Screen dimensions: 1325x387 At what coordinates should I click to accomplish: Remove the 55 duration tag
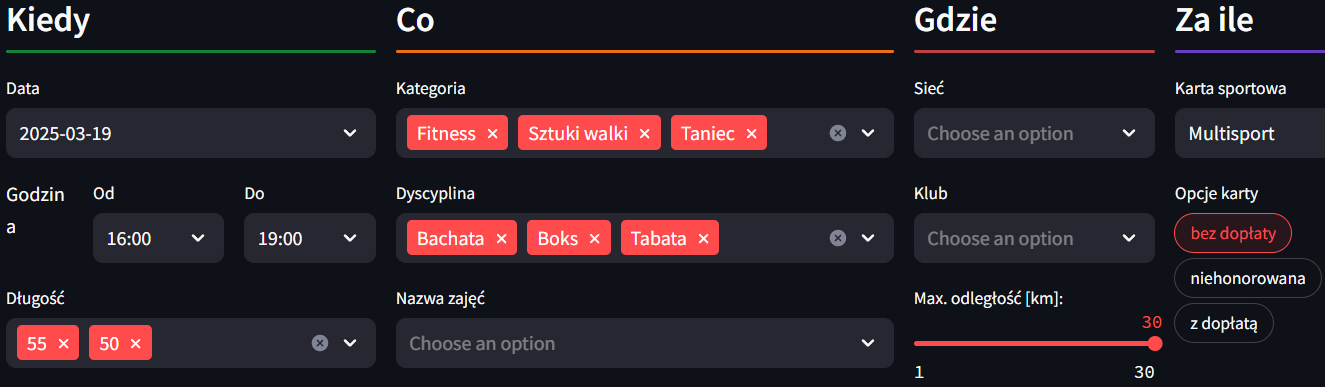pos(64,343)
